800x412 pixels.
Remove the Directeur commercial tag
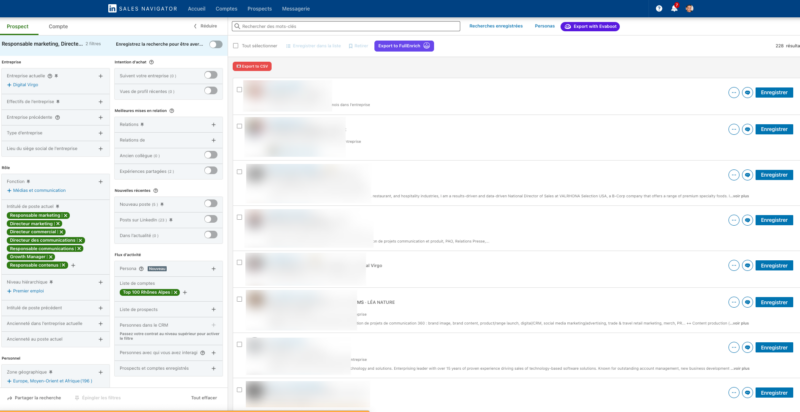tap(61, 232)
